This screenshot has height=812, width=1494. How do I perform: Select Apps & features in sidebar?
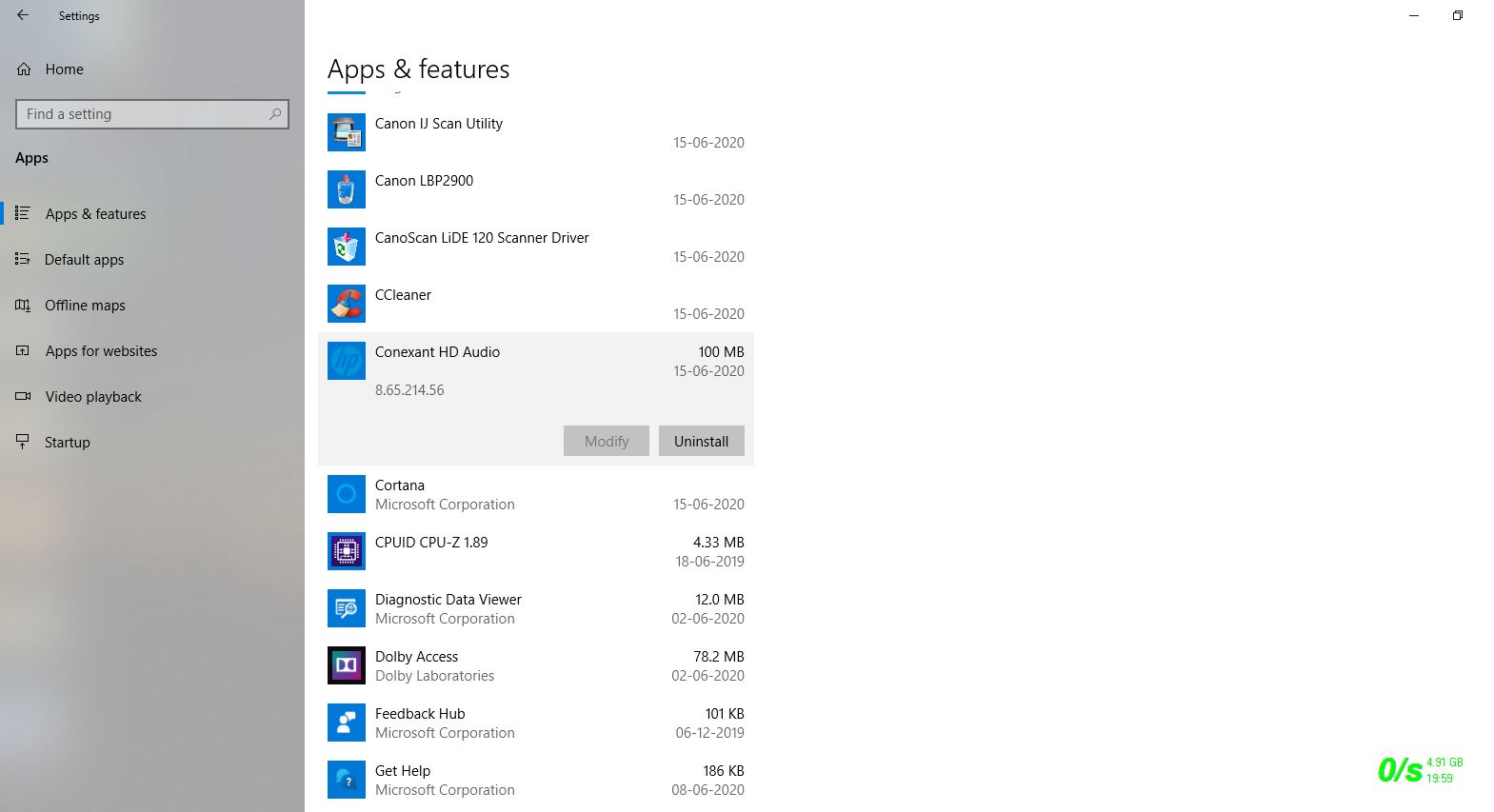[152, 213]
